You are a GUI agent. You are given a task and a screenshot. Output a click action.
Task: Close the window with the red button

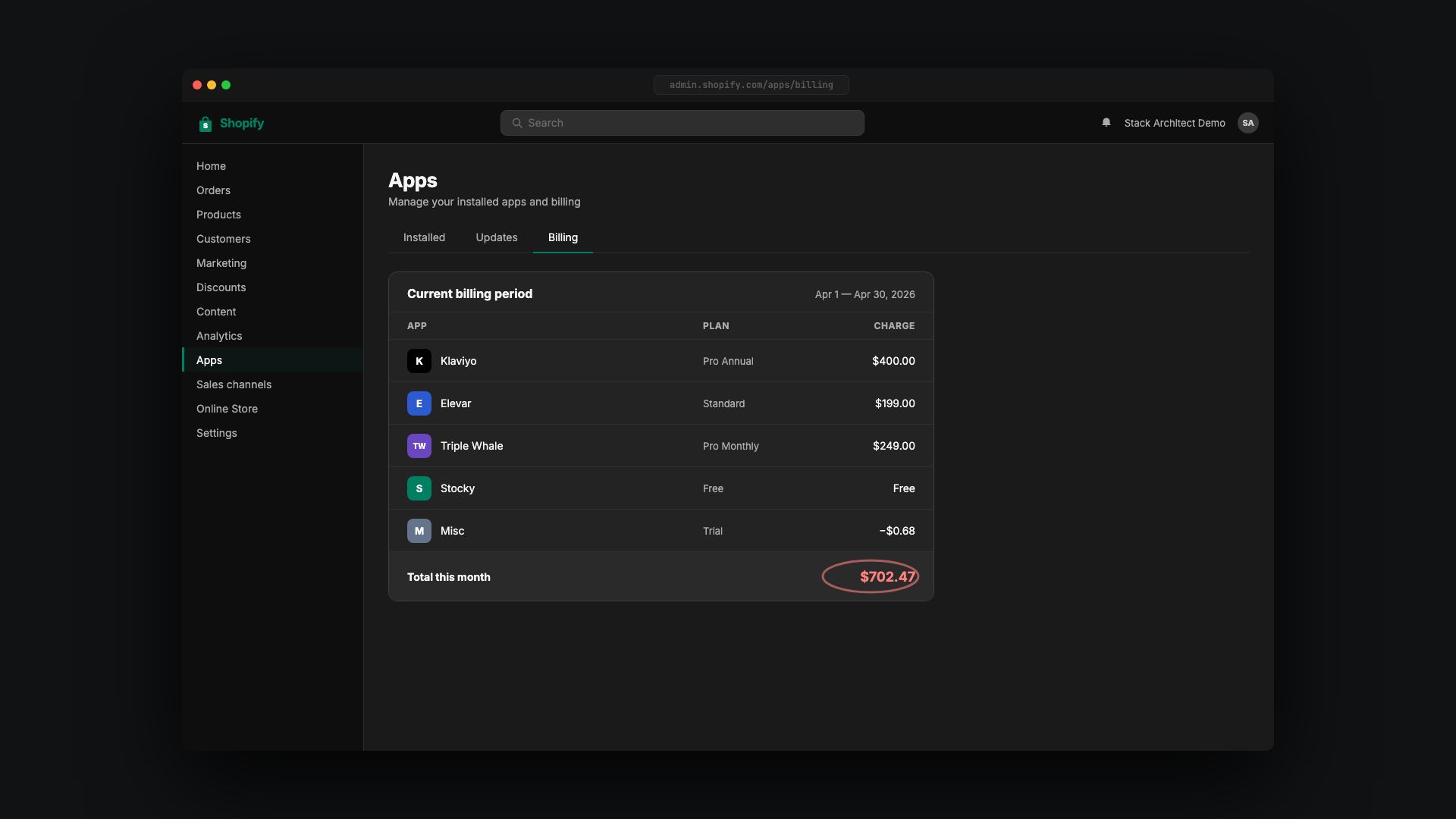197,85
